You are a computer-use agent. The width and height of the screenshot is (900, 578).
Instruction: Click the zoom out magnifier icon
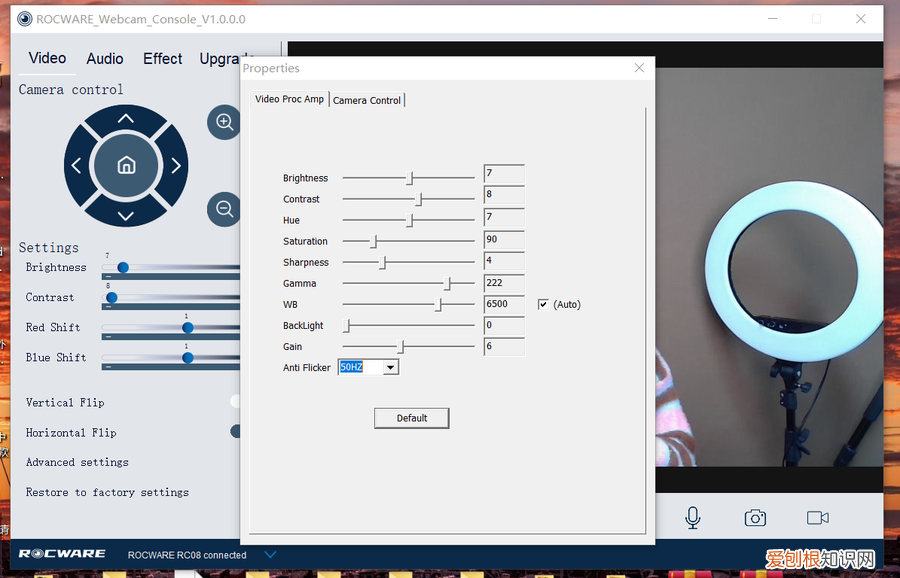tap(224, 209)
